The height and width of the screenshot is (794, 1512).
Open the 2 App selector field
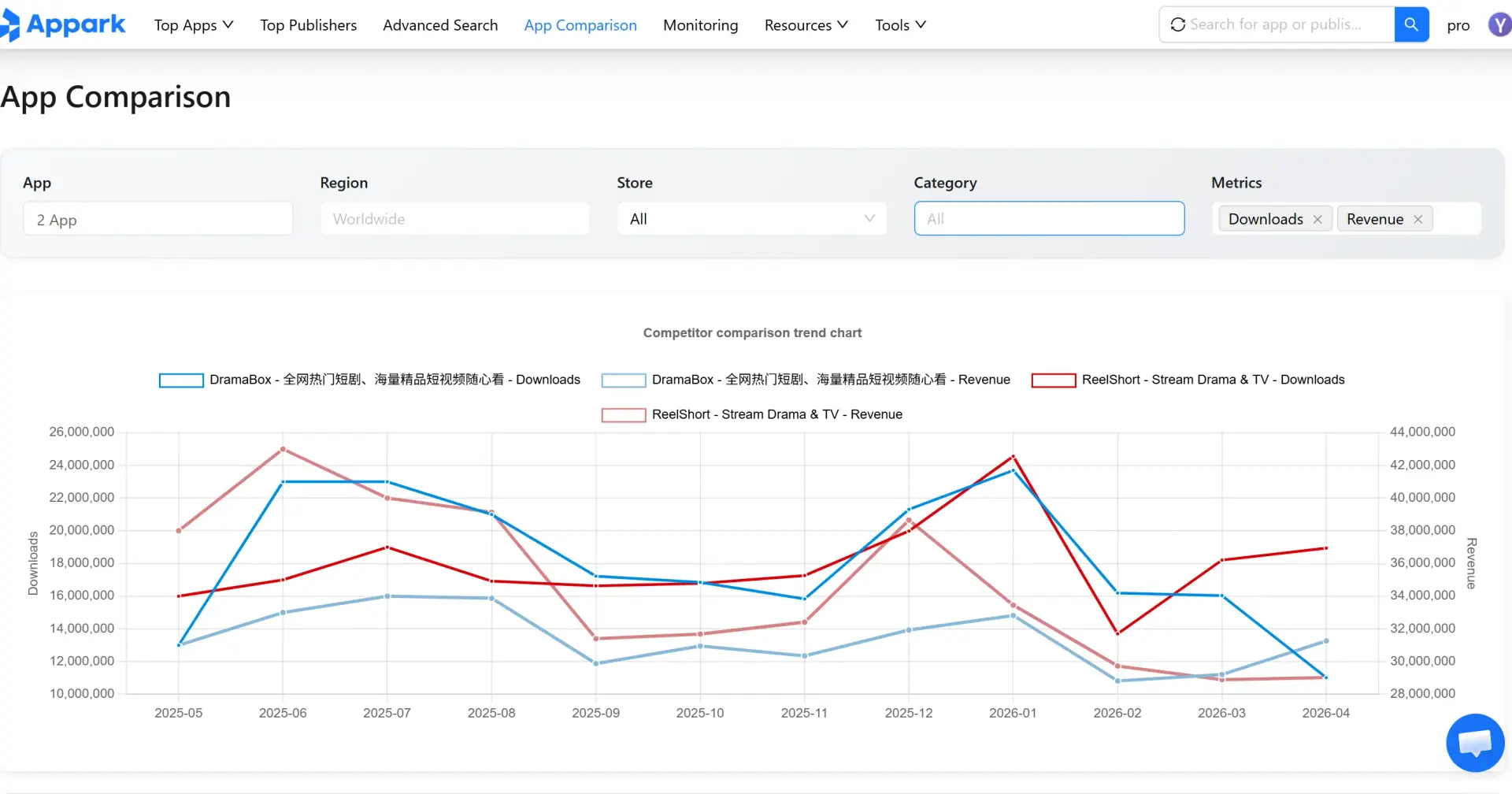click(157, 219)
